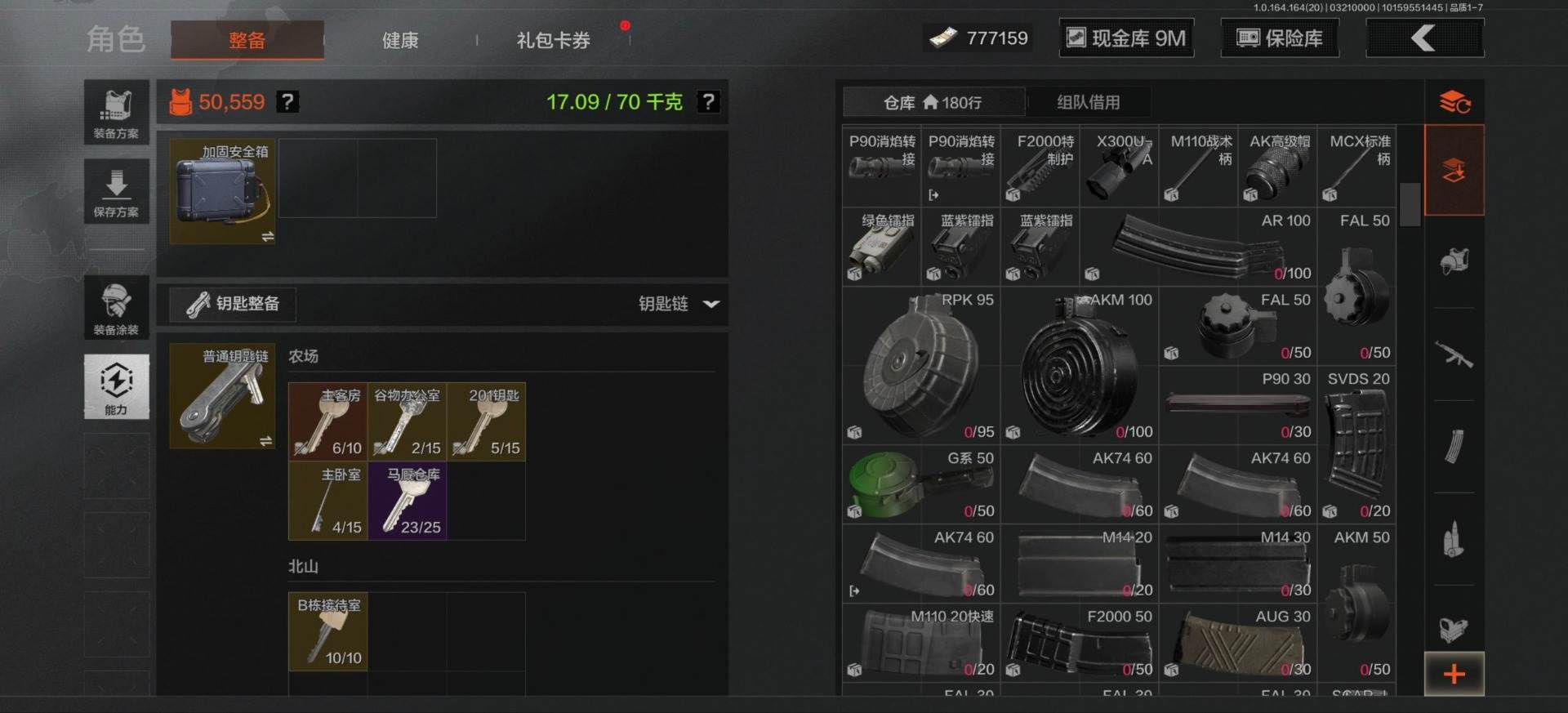Viewport: 1568px width, 713px height.
Task: Click the 保存方案 save icon
Action: pos(116,190)
